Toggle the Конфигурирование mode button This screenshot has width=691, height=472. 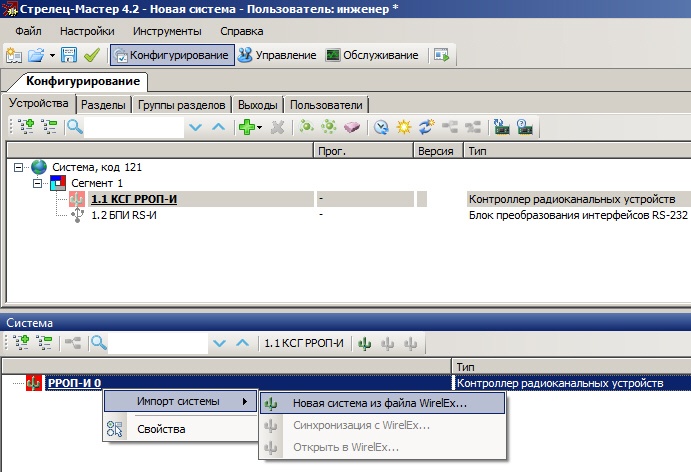[x=172, y=55]
